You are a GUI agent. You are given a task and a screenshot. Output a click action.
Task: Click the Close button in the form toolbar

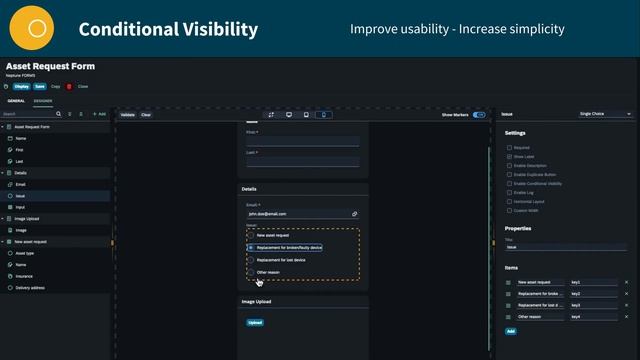tap(83, 87)
